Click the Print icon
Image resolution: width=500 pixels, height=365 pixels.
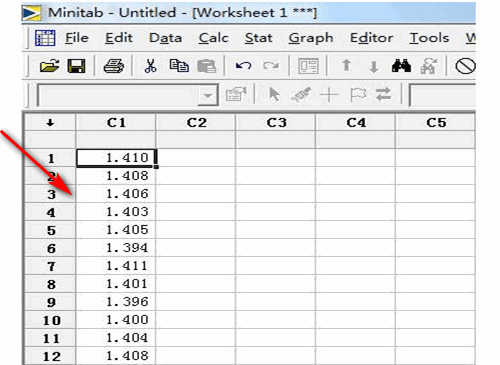pyautogui.click(x=114, y=66)
